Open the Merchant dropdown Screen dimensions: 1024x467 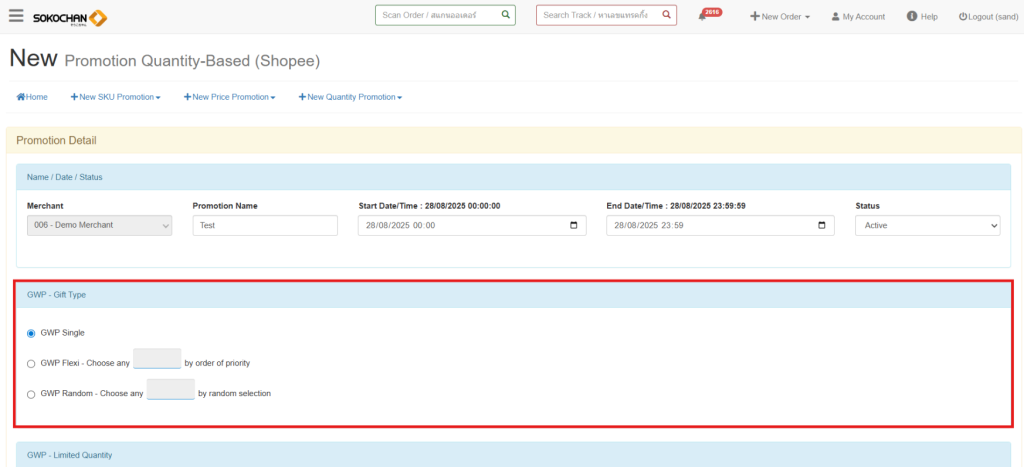click(x=100, y=226)
